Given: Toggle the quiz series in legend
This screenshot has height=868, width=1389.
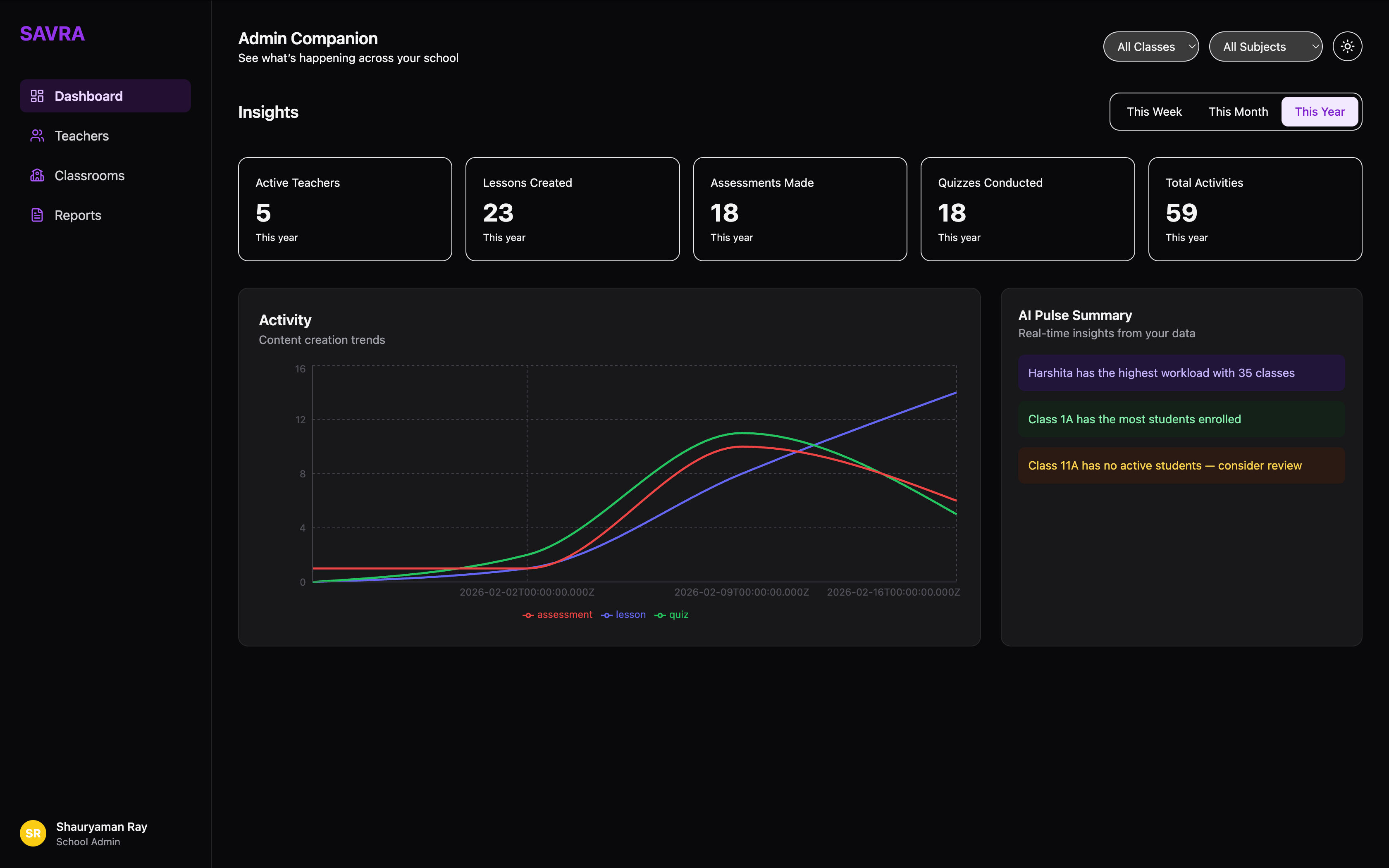Looking at the screenshot, I should [x=678, y=615].
